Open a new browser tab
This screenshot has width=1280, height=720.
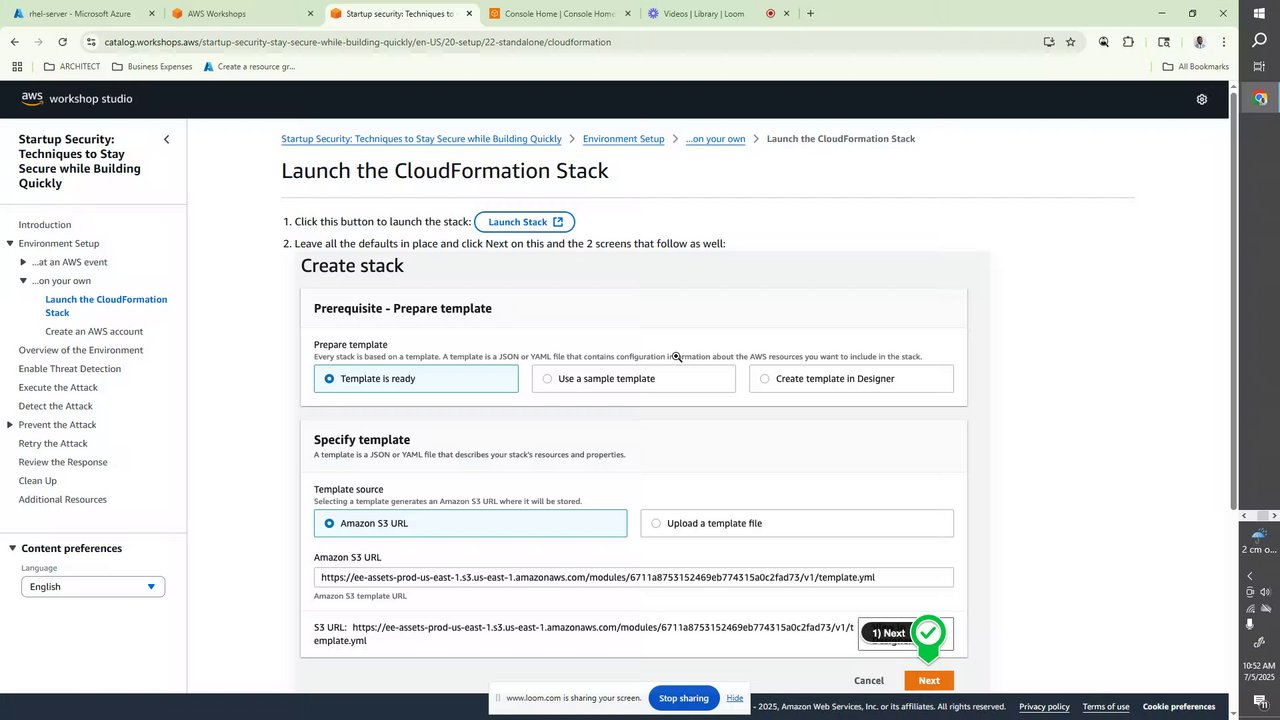point(810,14)
